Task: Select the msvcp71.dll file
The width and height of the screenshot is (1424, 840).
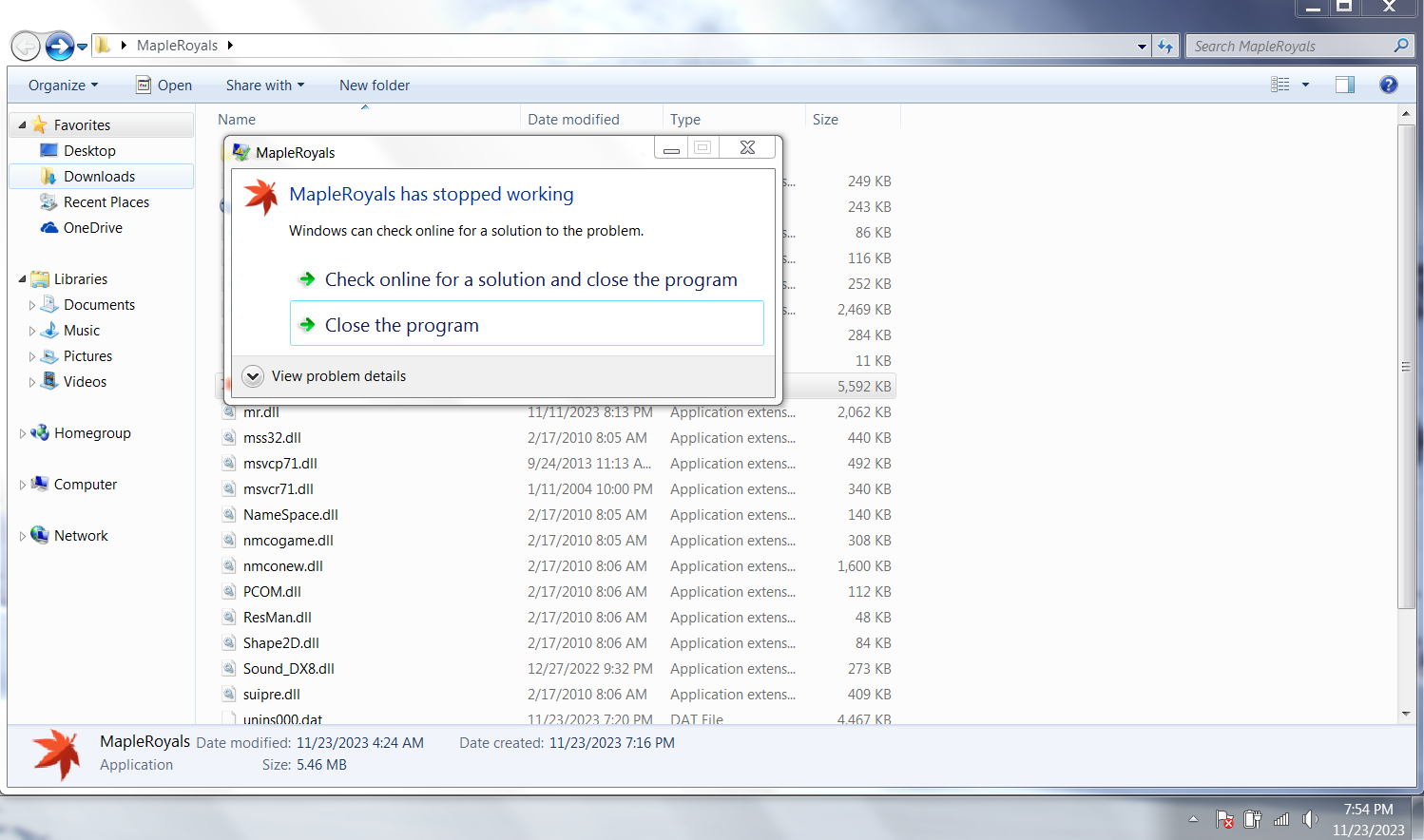Action: (279, 464)
